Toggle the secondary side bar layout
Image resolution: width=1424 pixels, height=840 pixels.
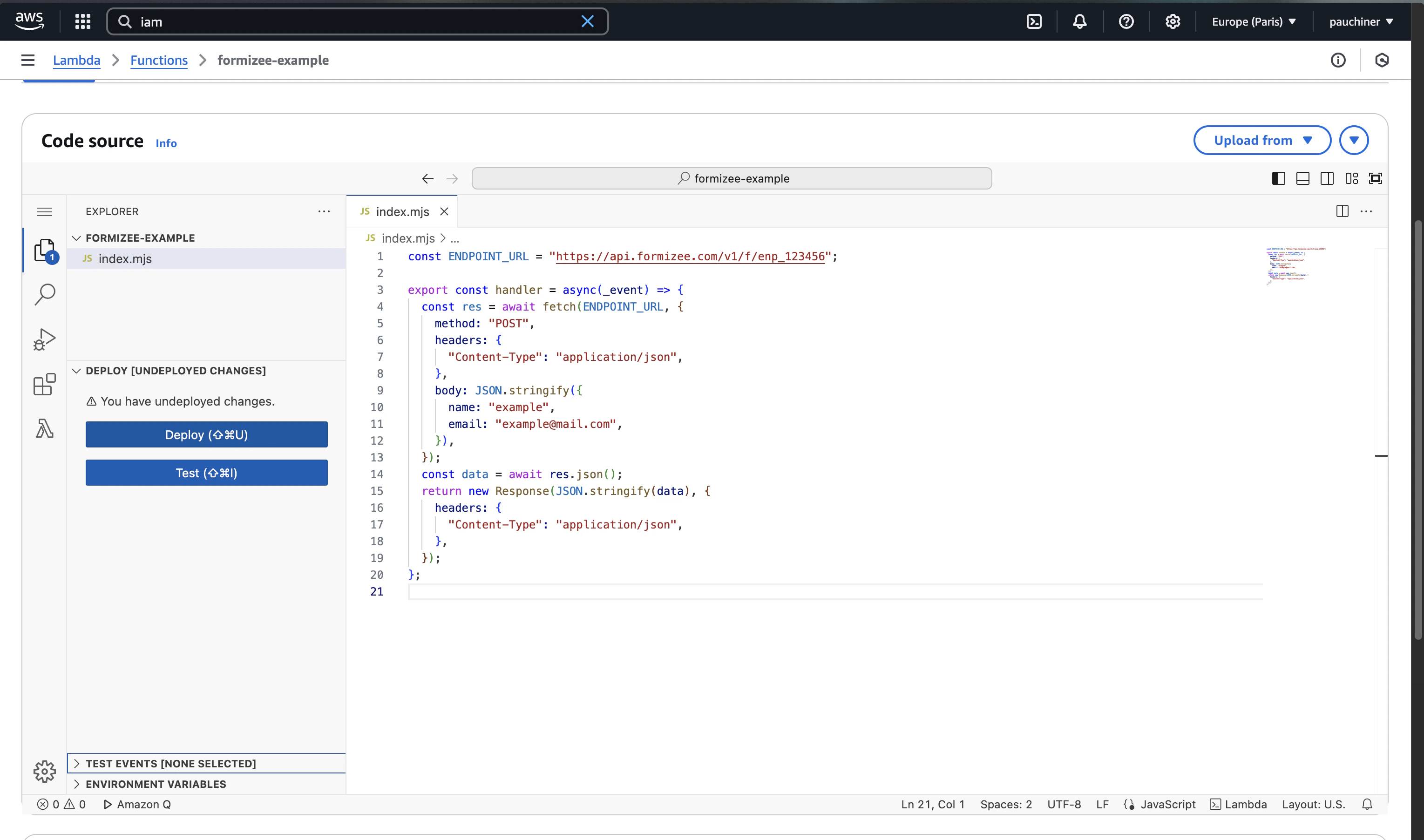point(1327,179)
